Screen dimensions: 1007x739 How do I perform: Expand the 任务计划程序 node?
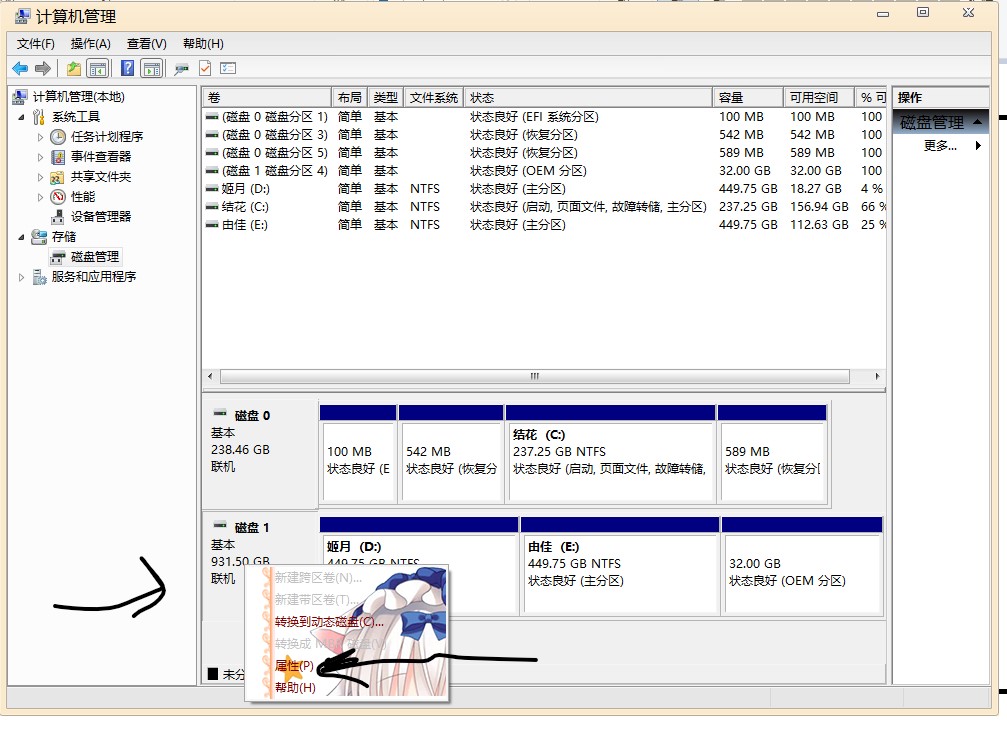pyautogui.click(x=40, y=137)
